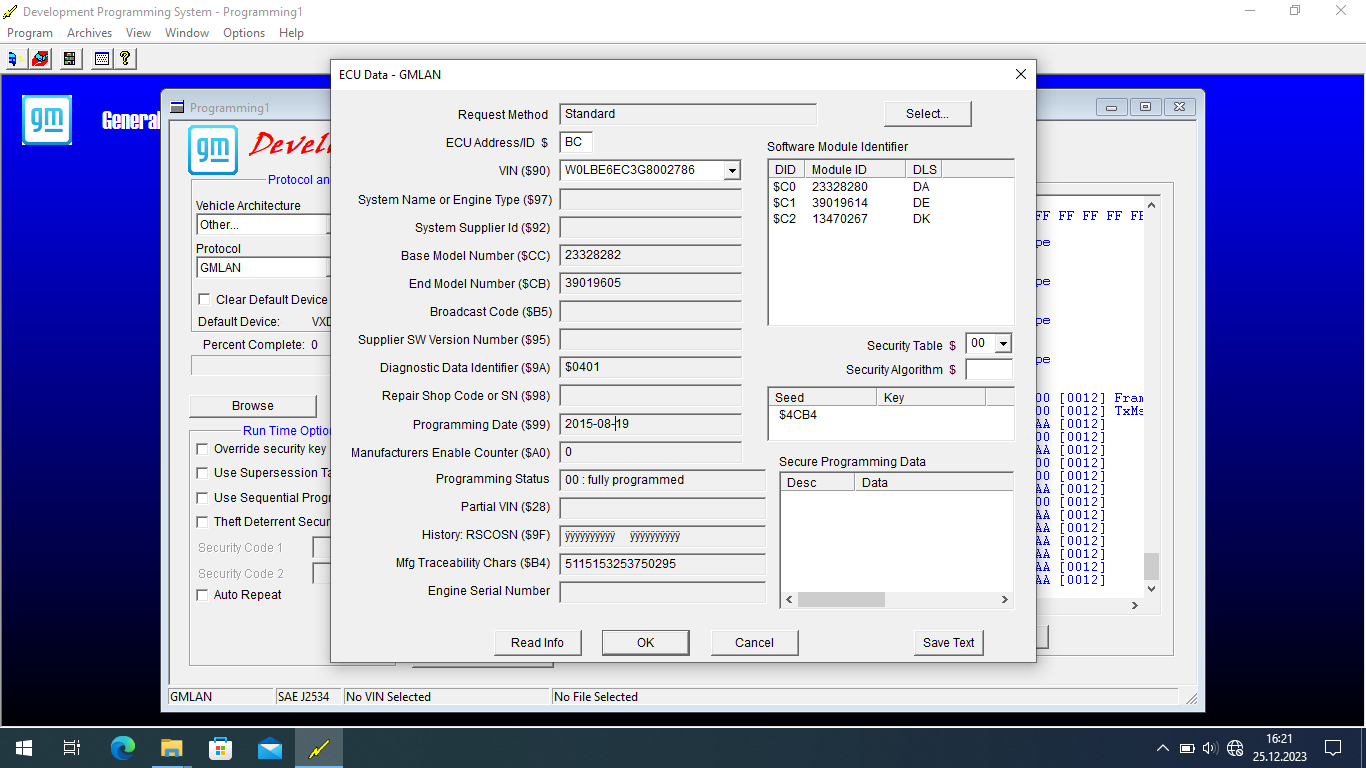The image size is (1366, 768).
Task: Enable the Clear Default Device checkbox
Action: (x=204, y=300)
